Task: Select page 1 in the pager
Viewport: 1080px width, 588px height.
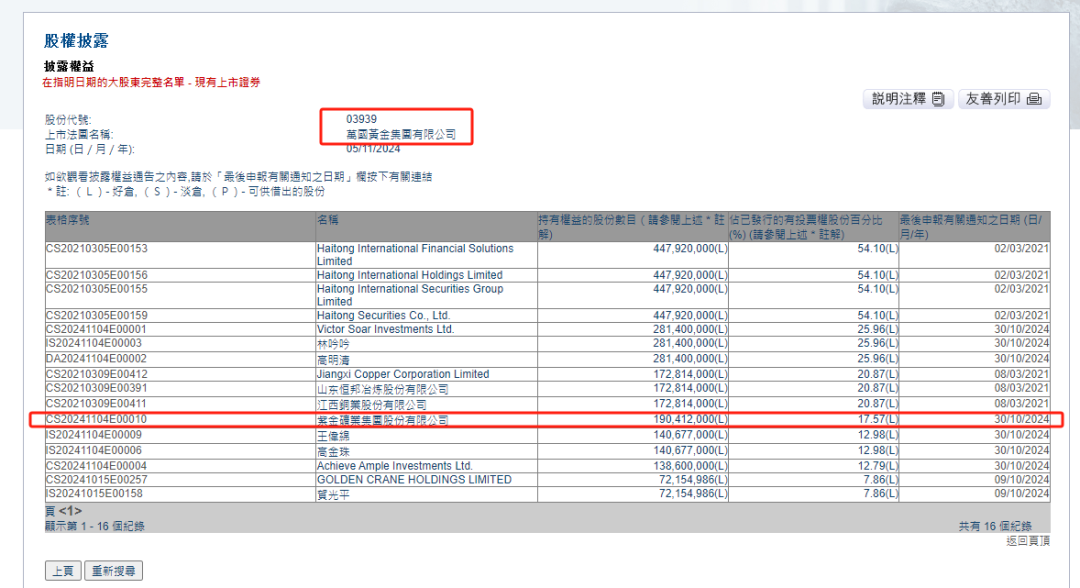Action: [x=70, y=511]
